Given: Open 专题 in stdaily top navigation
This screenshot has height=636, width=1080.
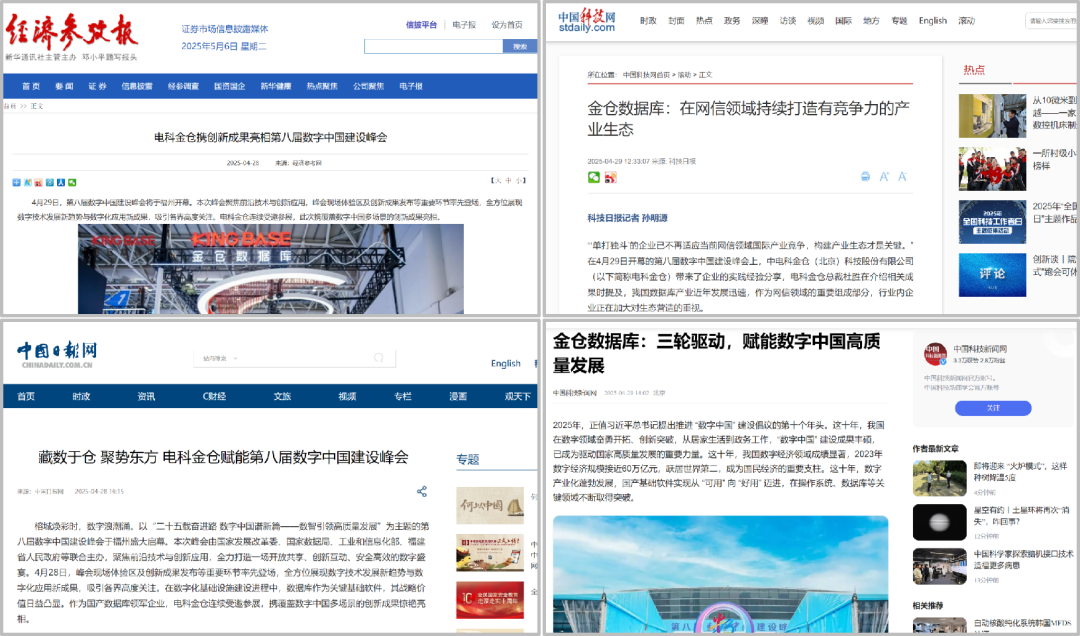Looking at the screenshot, I should point(900,21).
